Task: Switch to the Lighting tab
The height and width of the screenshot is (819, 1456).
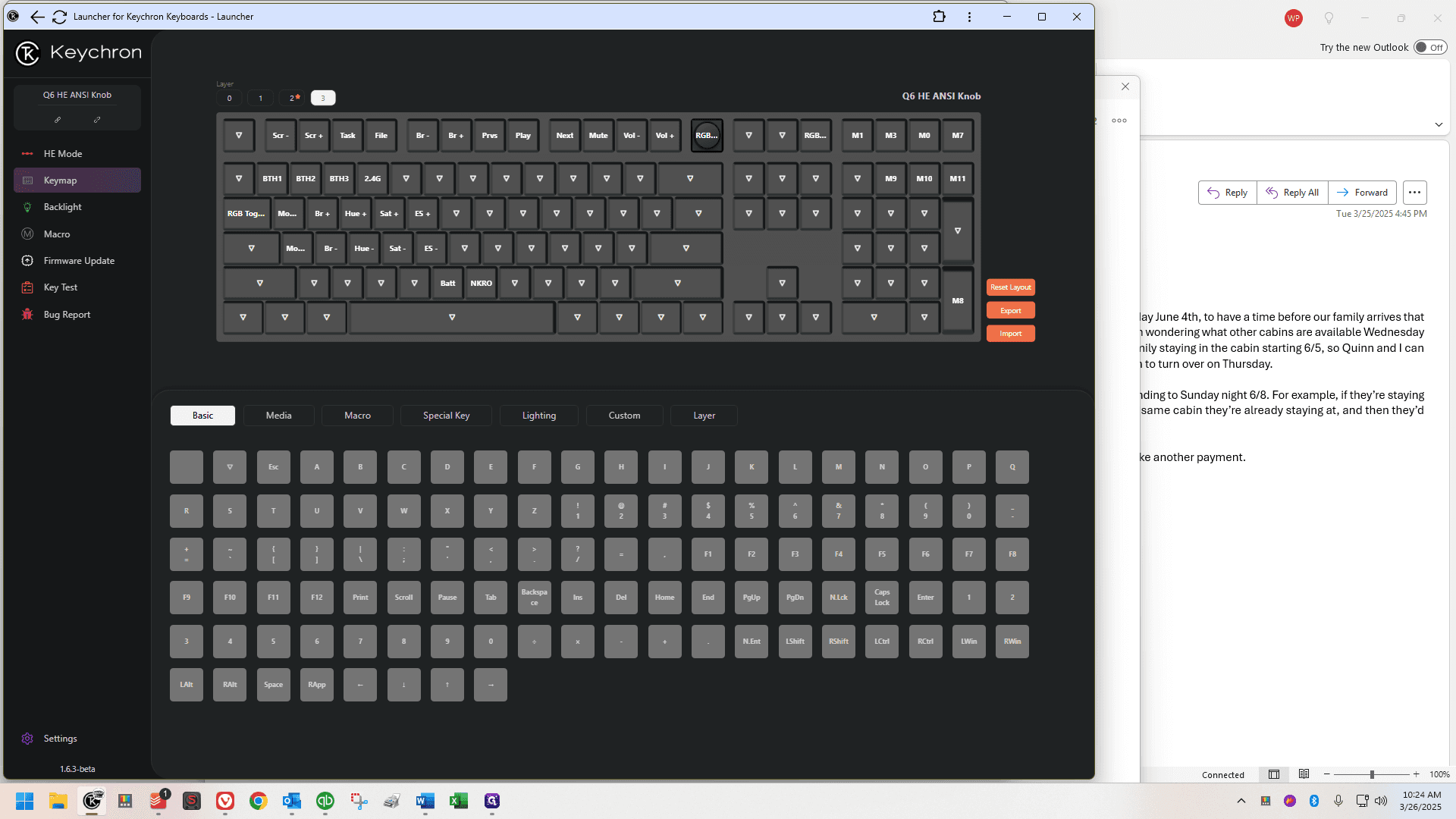Action: tap(539, 416)
